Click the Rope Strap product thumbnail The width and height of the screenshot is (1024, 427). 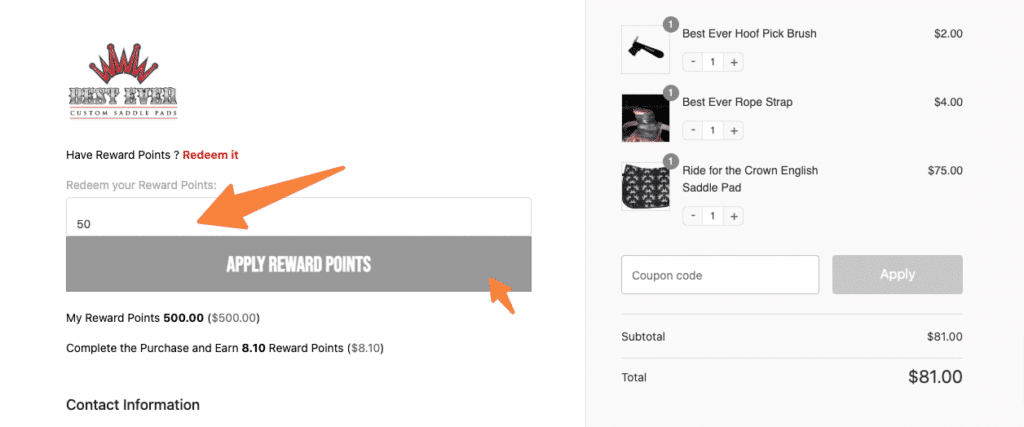645,118
